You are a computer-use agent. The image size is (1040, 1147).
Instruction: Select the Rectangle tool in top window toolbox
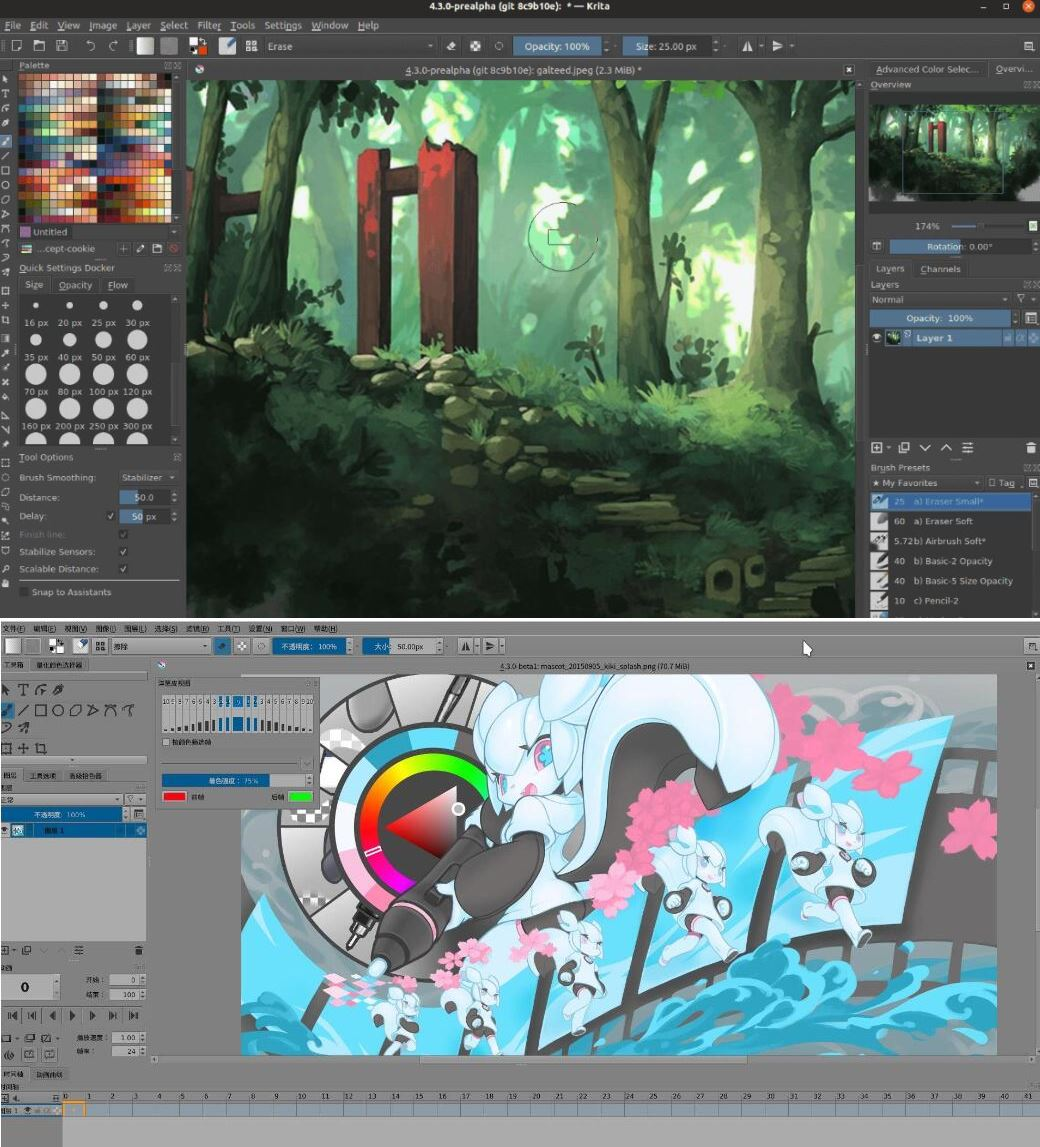click(x=6, y=170)
